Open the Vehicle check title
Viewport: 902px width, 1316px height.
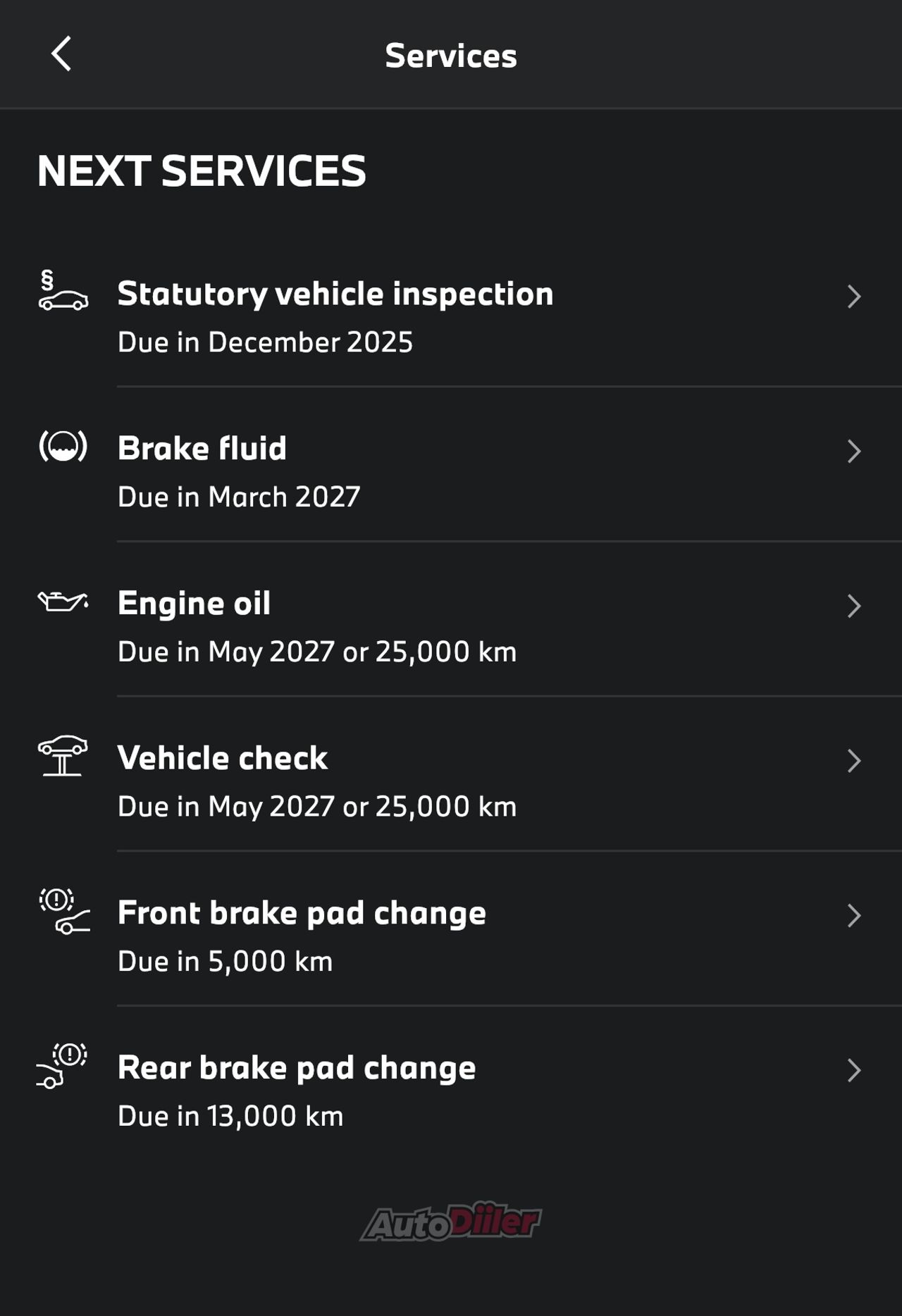[223, 758]
